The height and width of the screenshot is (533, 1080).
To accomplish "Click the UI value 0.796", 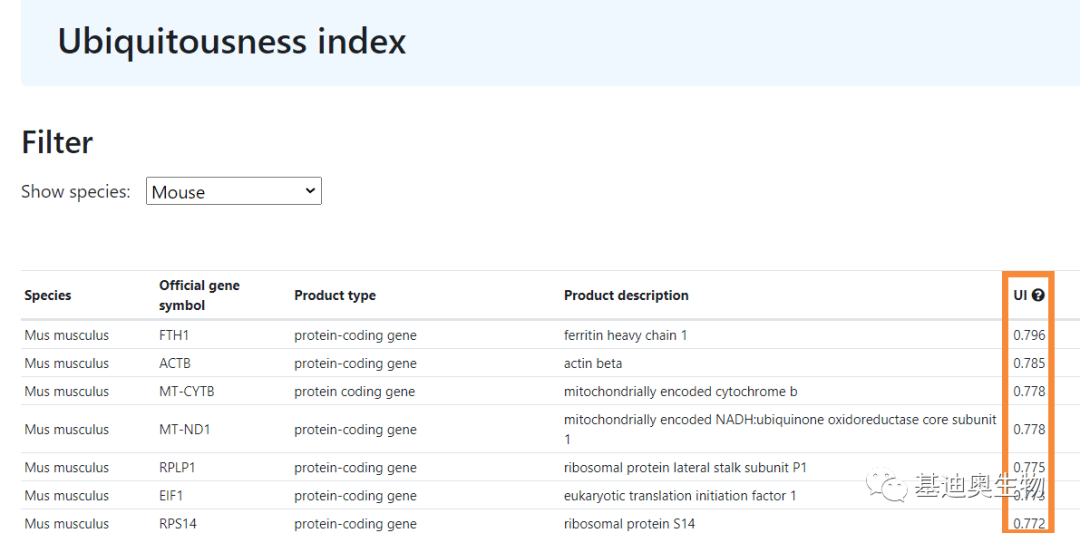I will [x=1028, y=335].
